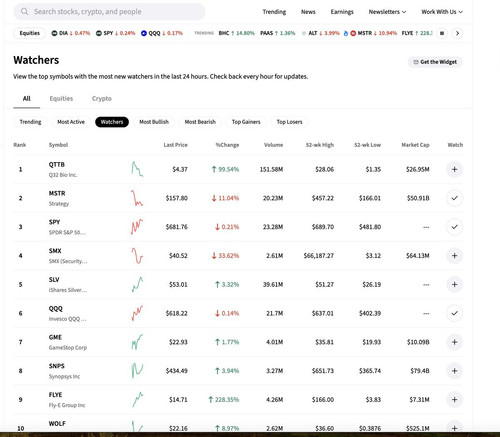Sort by %Change column header
Viewport: 500px width, 437px height.
(x=227, y=145)
